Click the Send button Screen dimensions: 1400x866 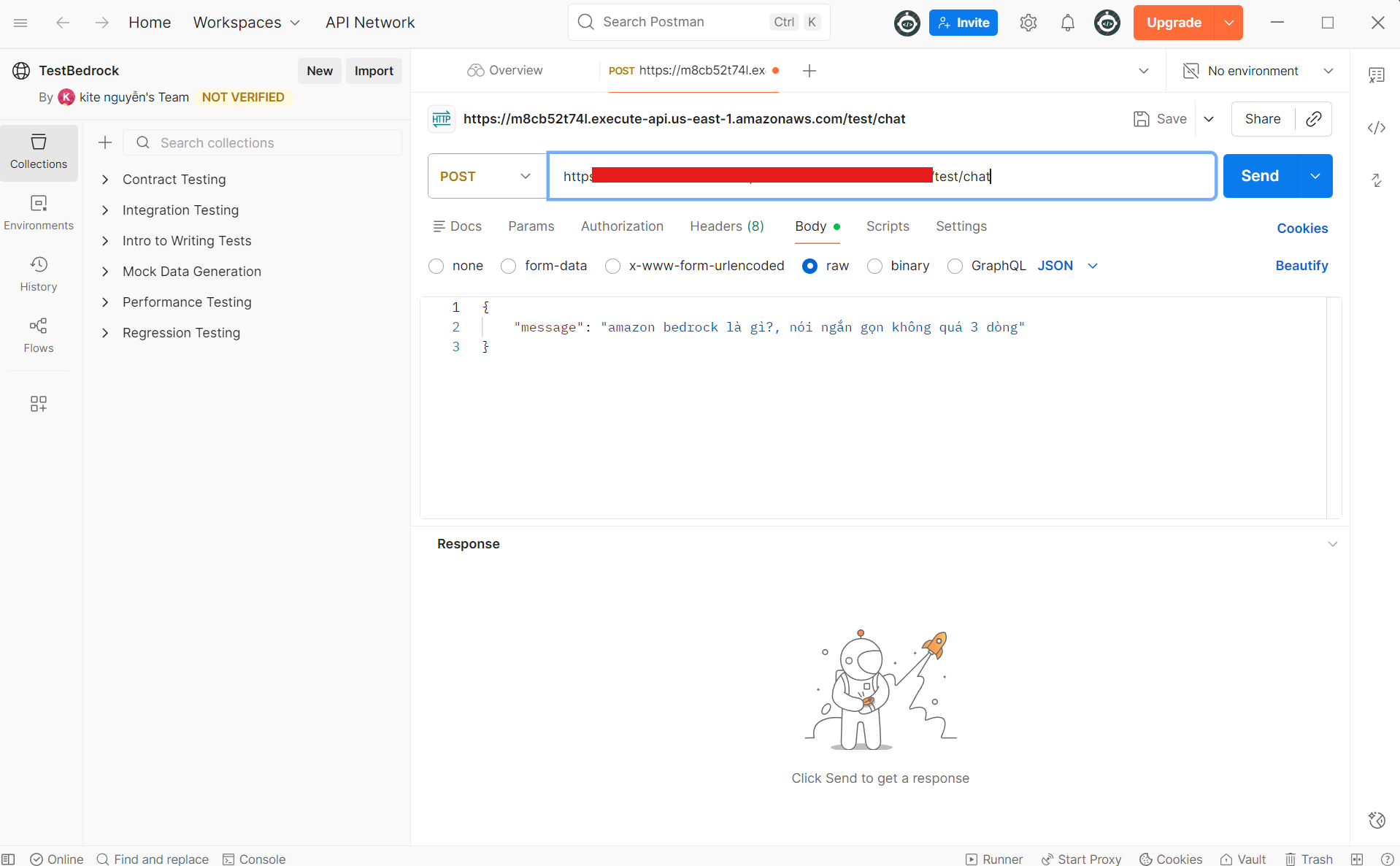[1259, 176]
